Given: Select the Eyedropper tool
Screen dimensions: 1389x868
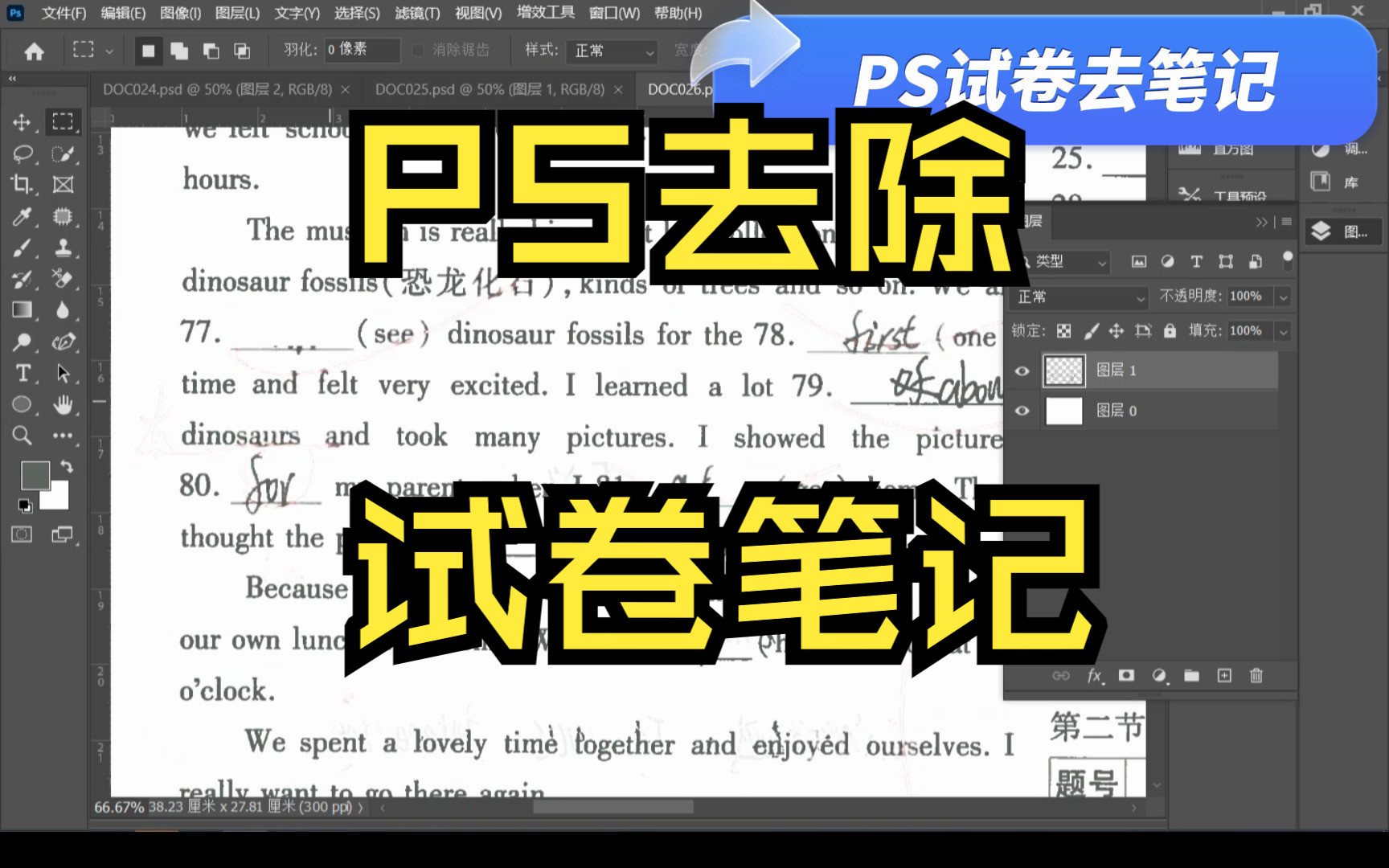Looking at the screenshot, I should [x=23, y=218].
